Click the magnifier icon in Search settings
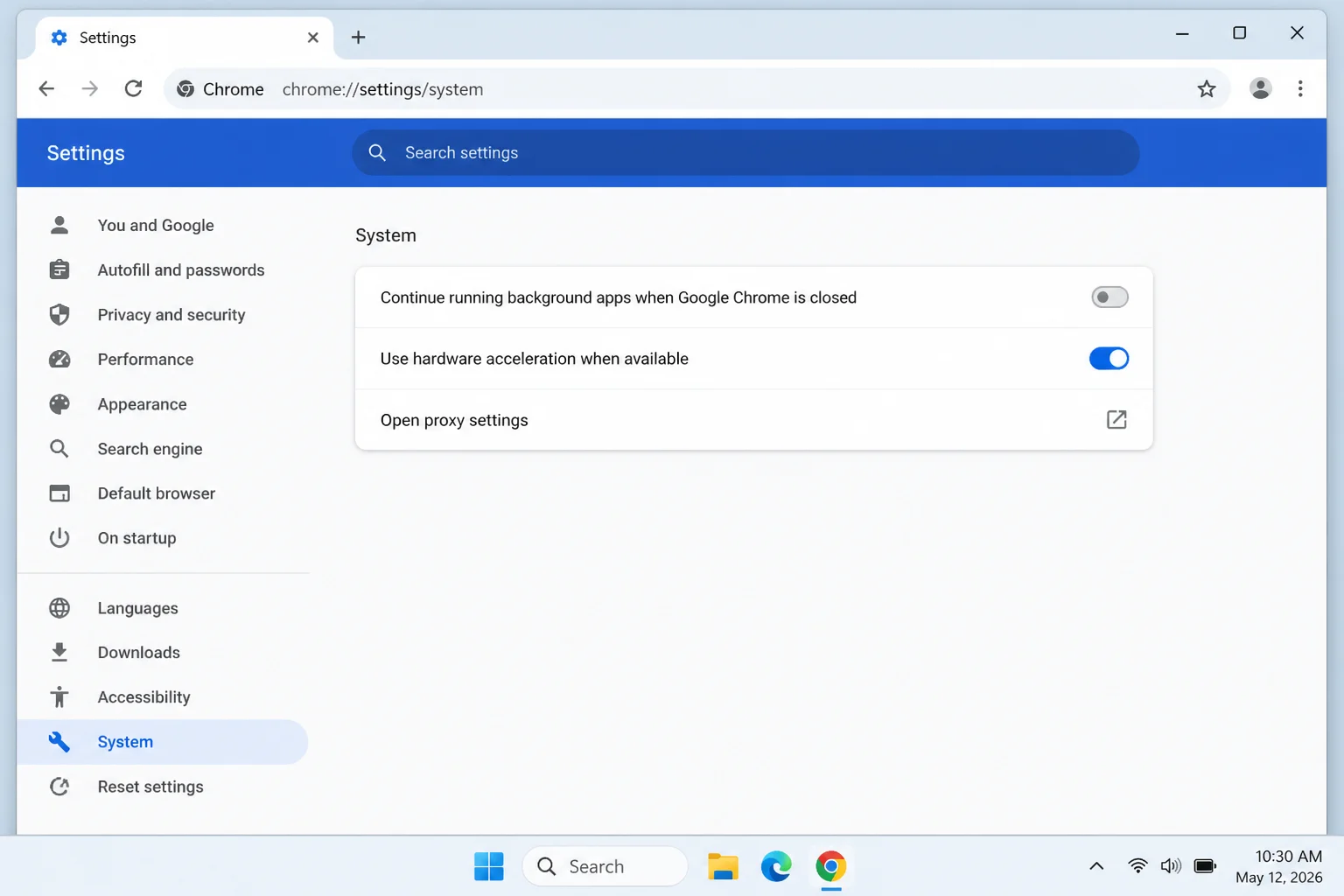This screenshot has width=1344, height=896. click(x=377, y=152)
